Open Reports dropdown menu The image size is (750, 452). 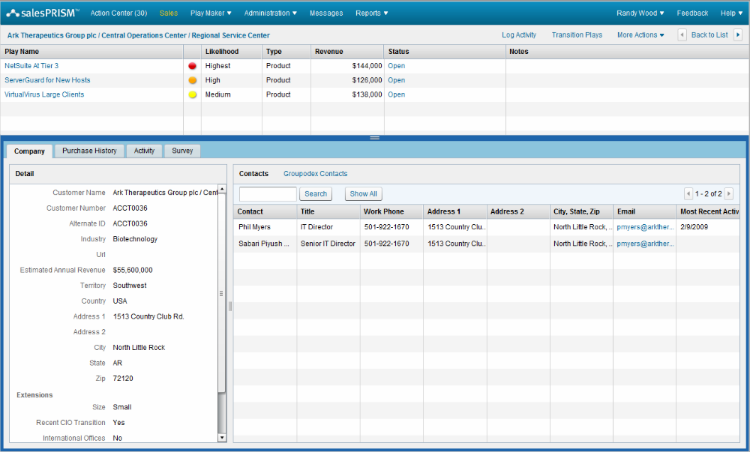[372, 13]
